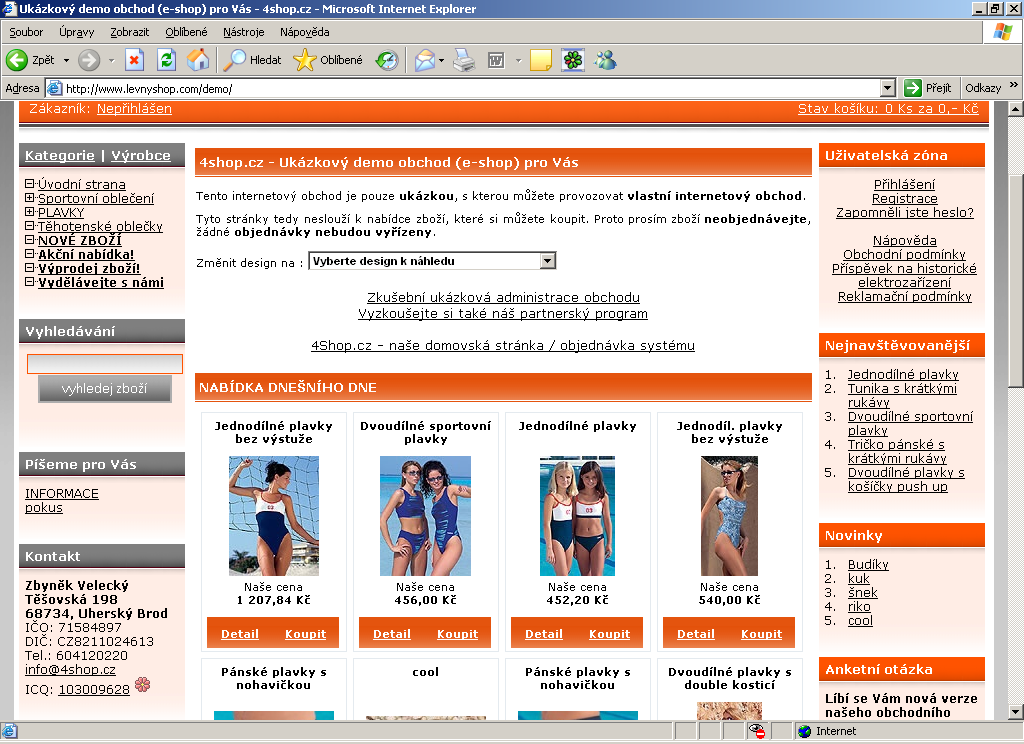Click the thumbnail of two girls Jednodílné plavky
This screenshot has height=744, width=1024.
[577, 516]
